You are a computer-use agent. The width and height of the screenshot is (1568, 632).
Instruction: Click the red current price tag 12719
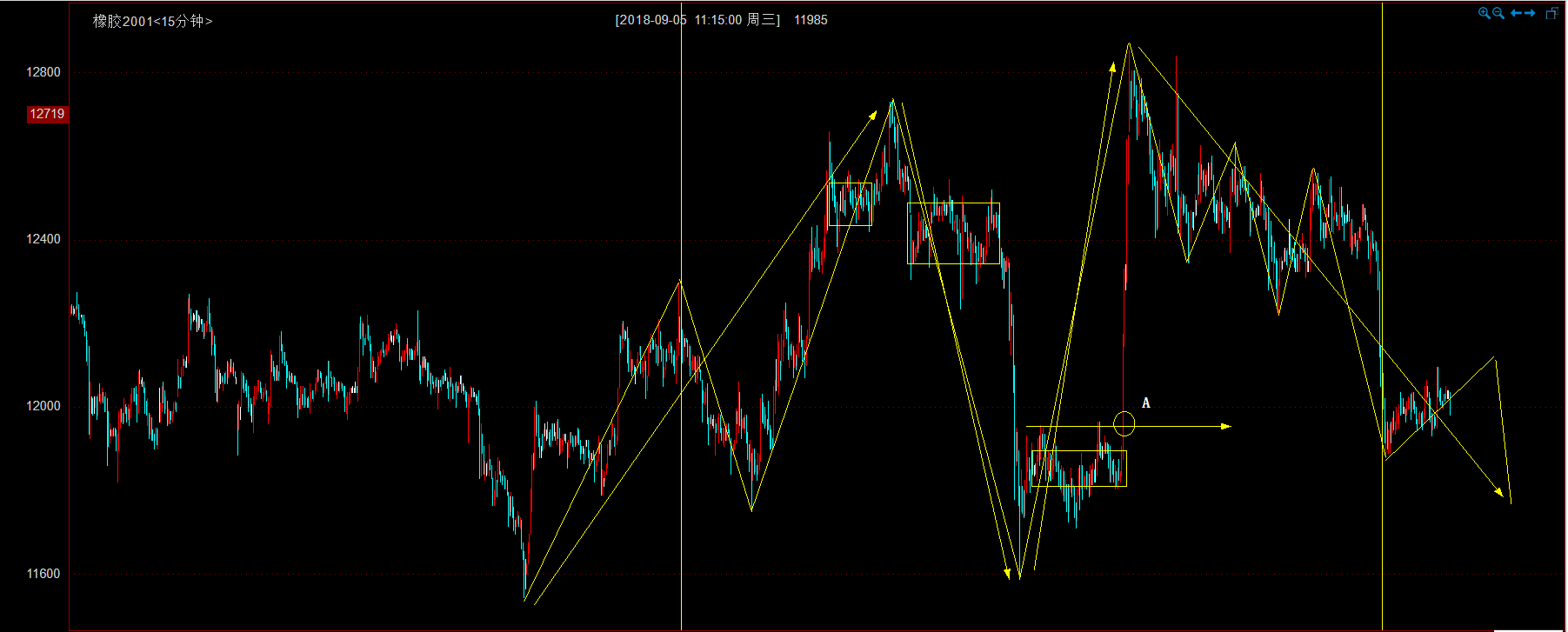[x=47, y=114]
